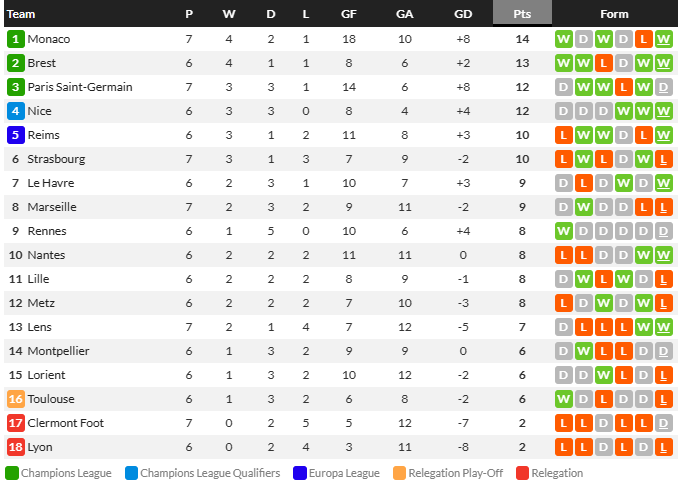Sort table by GD column header
678x486 pixels.
(x=463, y=14)
